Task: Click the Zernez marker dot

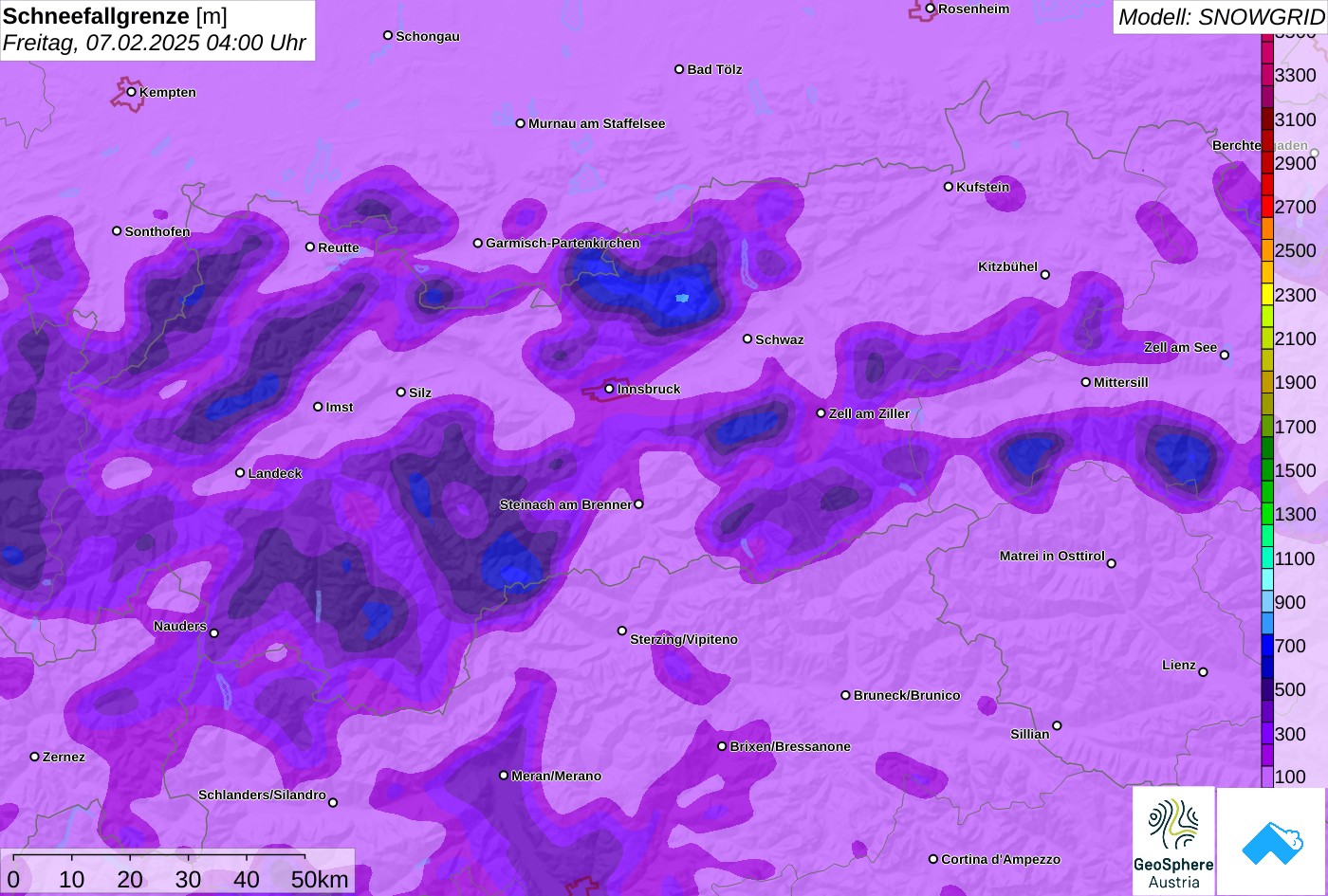Action: pyautogui.click(x=35, y=757)
